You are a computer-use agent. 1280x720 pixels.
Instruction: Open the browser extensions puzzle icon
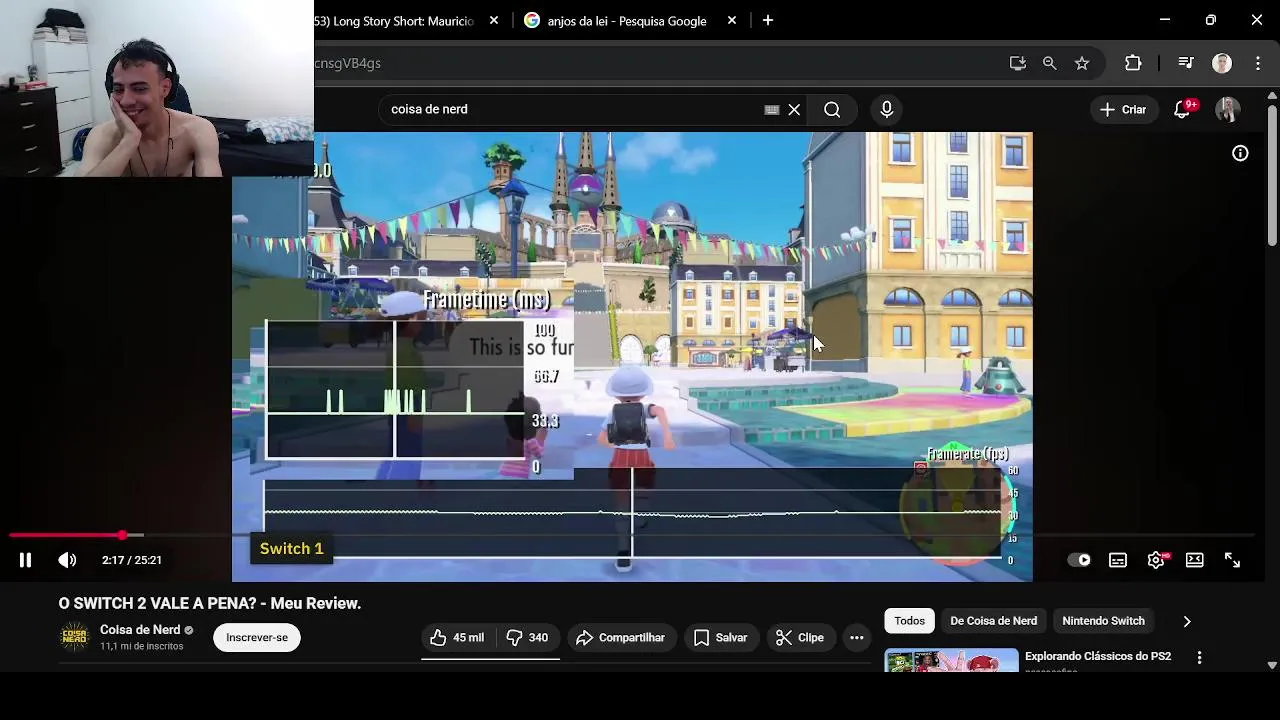(x=1133, y=63)
